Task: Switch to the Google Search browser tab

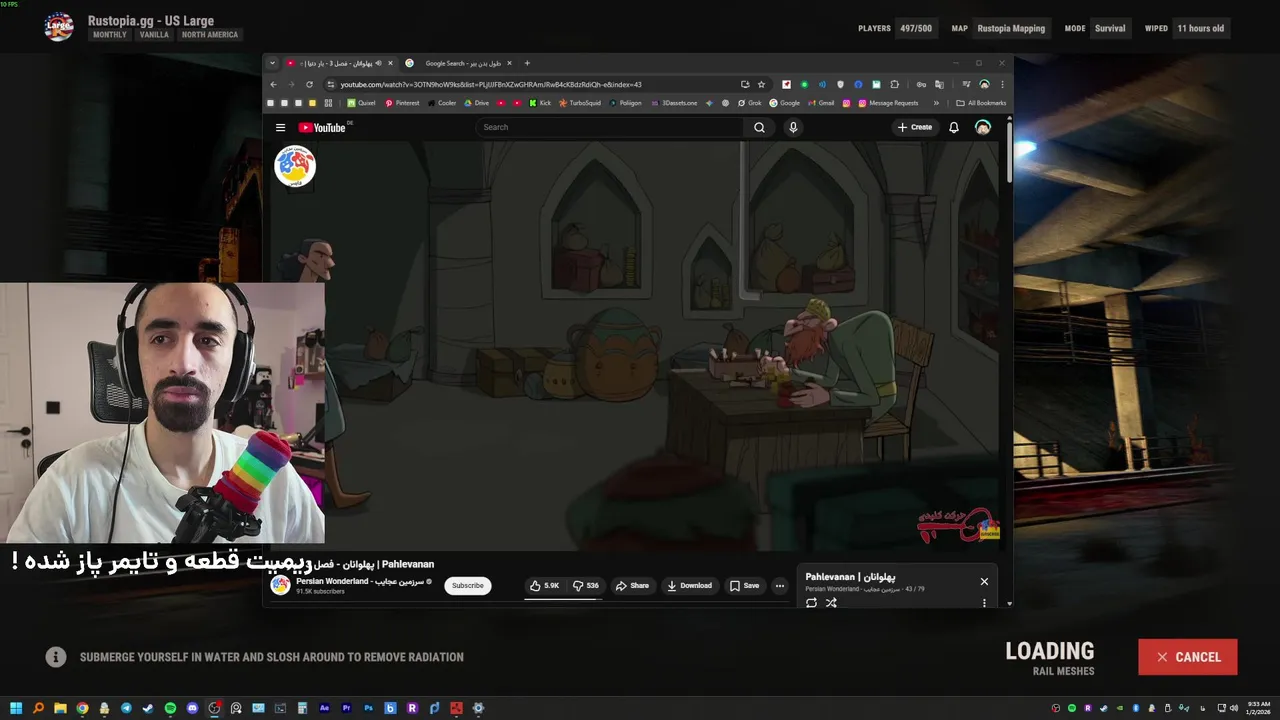Action: [x=458, y=63]
